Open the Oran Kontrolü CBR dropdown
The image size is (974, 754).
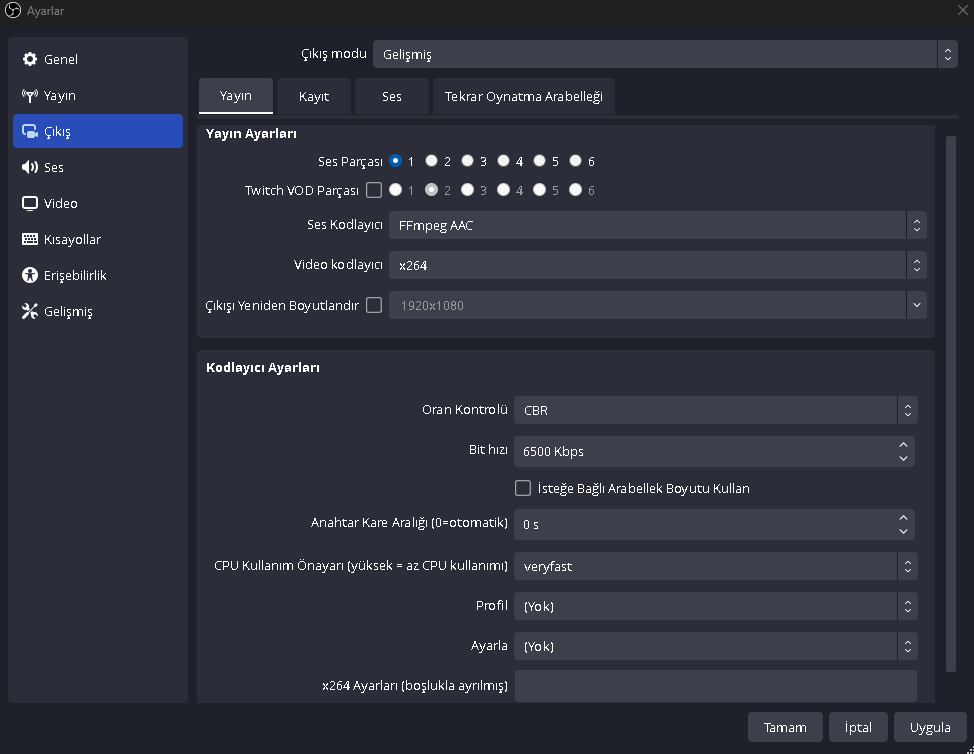[715, 410]
